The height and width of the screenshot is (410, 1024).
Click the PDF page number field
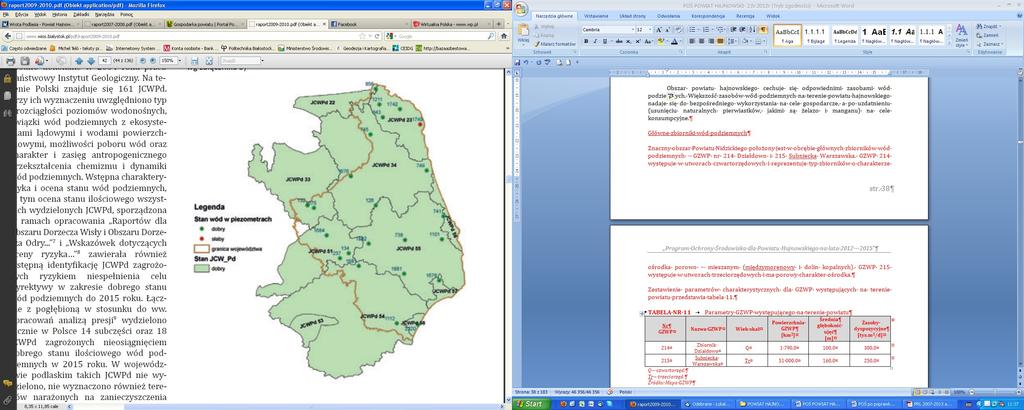click(x=104, y=61)
